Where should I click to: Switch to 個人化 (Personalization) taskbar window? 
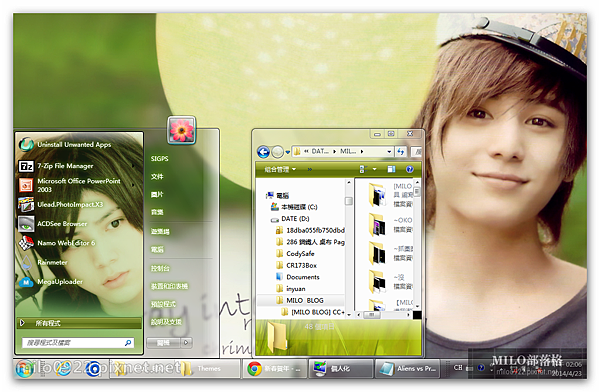point(341,369)
